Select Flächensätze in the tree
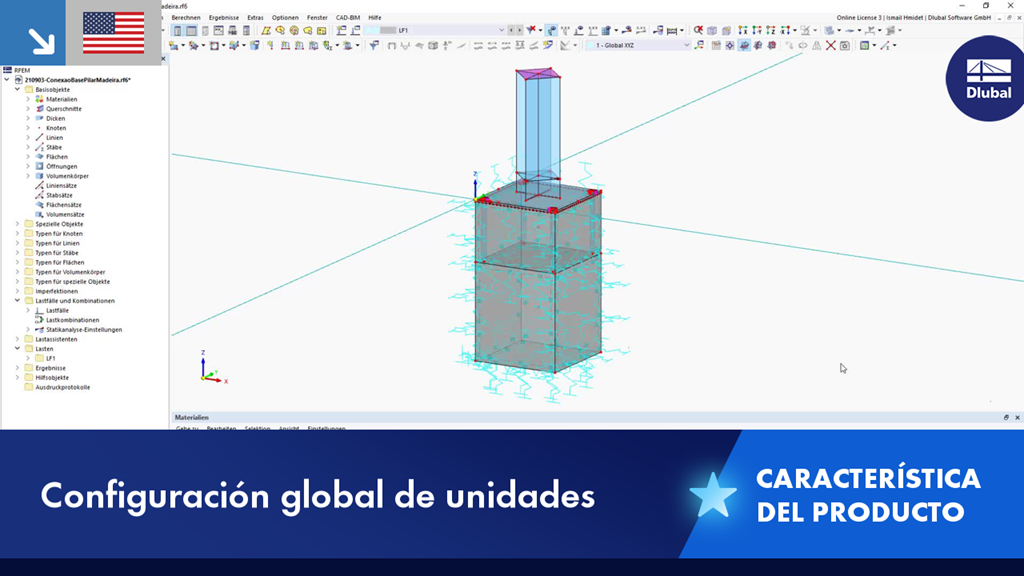Image resolution: width=1024 pixels, height=576 pixels. pyautogui.click(x=63, y=204)
